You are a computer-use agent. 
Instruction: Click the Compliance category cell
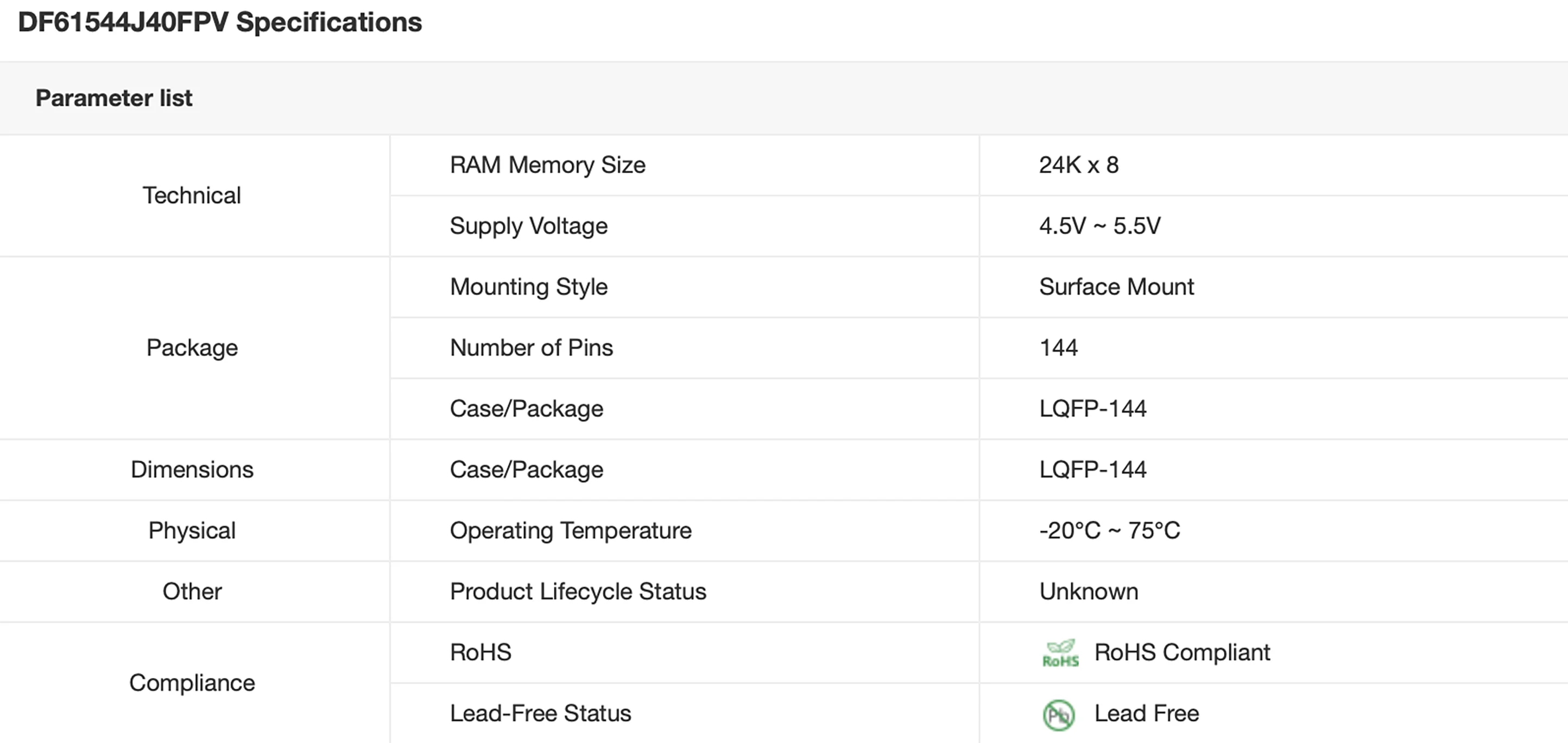click(192, 683)
